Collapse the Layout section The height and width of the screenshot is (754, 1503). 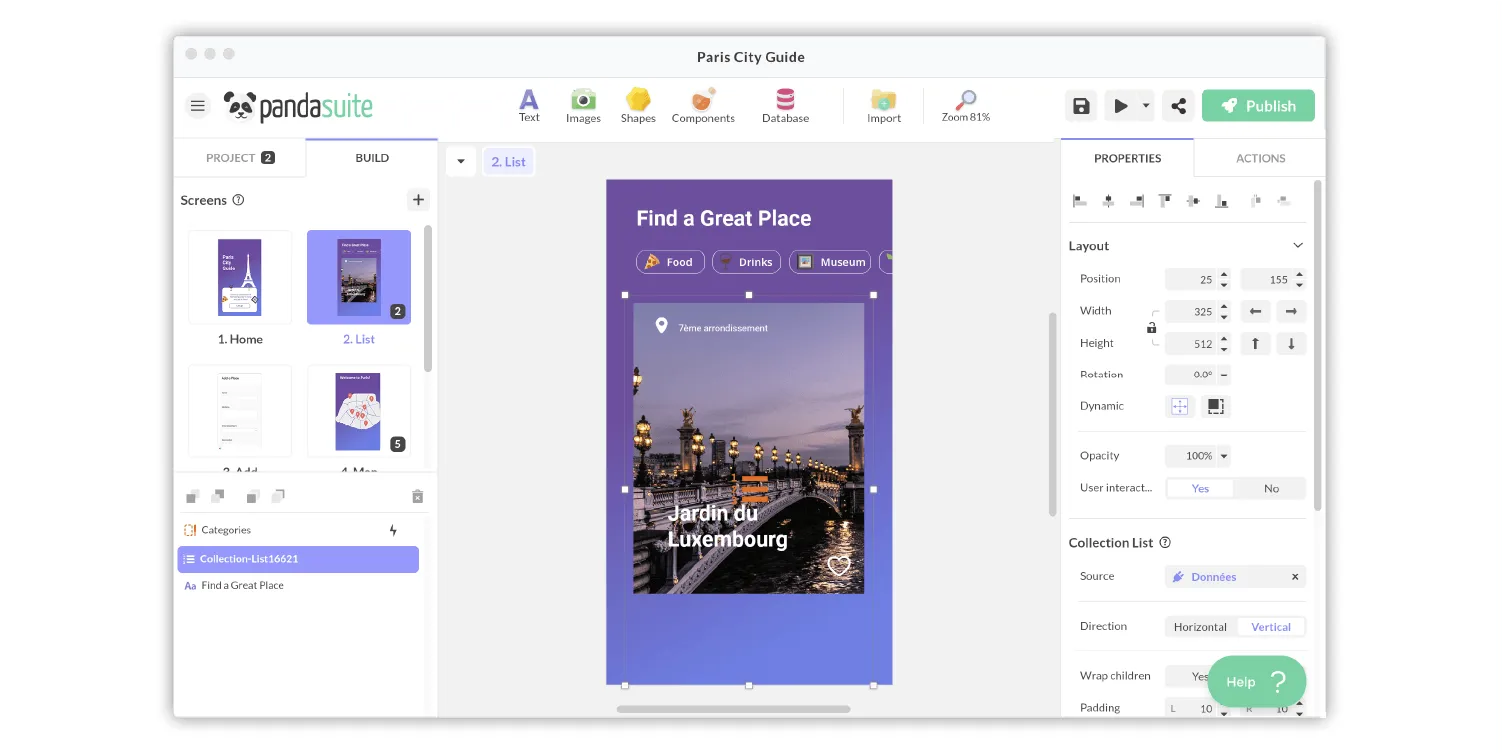1298,246
